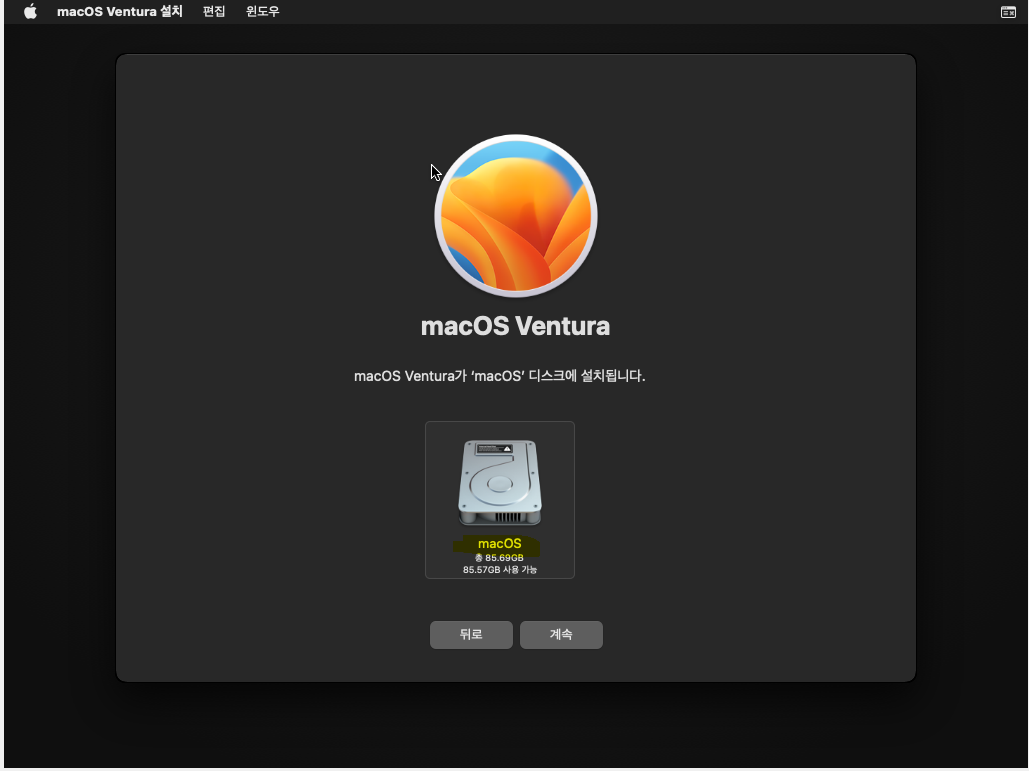Open the 윈도우 menu
Viewport: 1029px width, 771px height.
point(262,12)
